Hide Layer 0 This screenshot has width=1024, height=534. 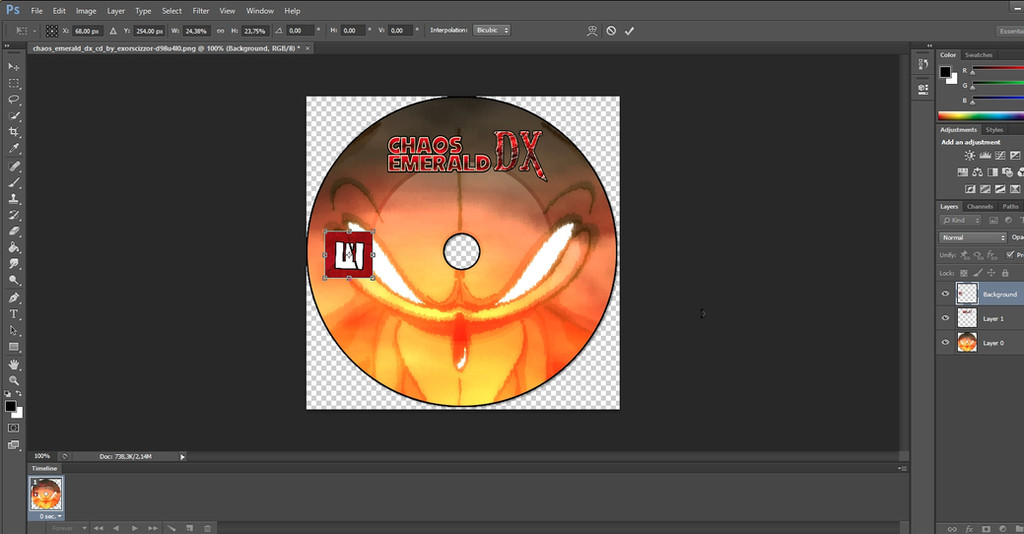tap(945, 342)
